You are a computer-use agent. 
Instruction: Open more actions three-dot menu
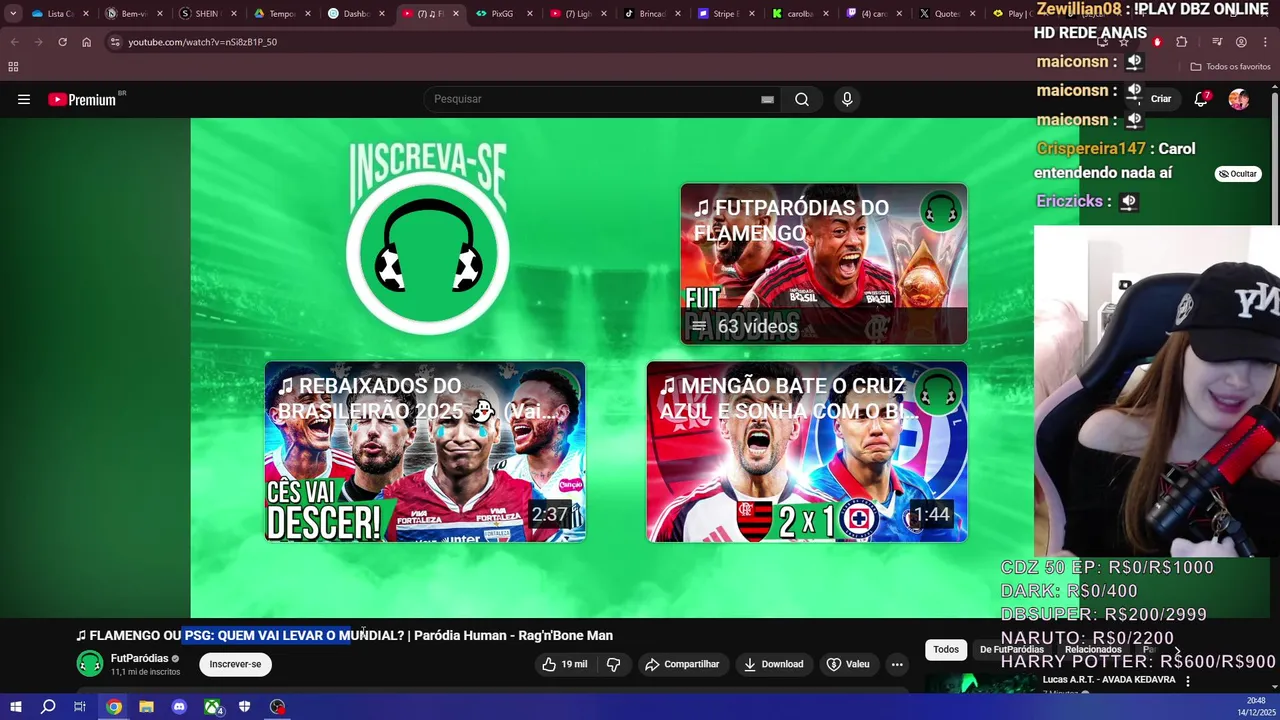coord(897,664)
